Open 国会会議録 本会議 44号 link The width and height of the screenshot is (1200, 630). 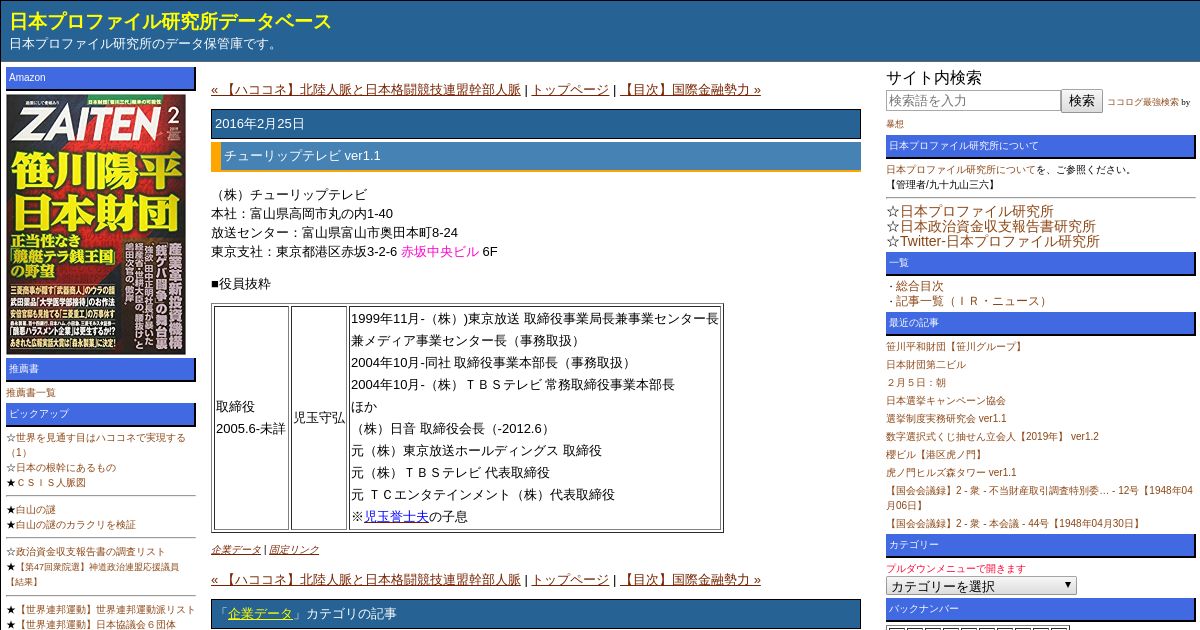pyautogui.click(x=1014, y=524)
